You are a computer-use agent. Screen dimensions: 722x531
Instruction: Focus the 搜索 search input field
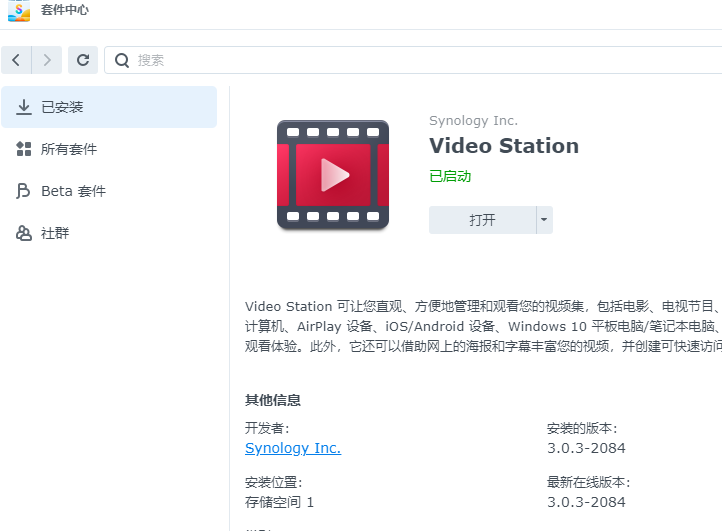pos(400,60)
